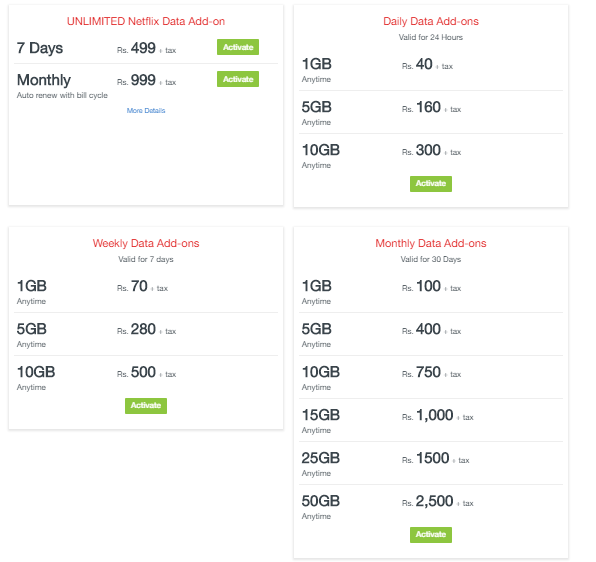Click the UNLIMITED Netflix Data Add-on heading

tap(146, 21)
